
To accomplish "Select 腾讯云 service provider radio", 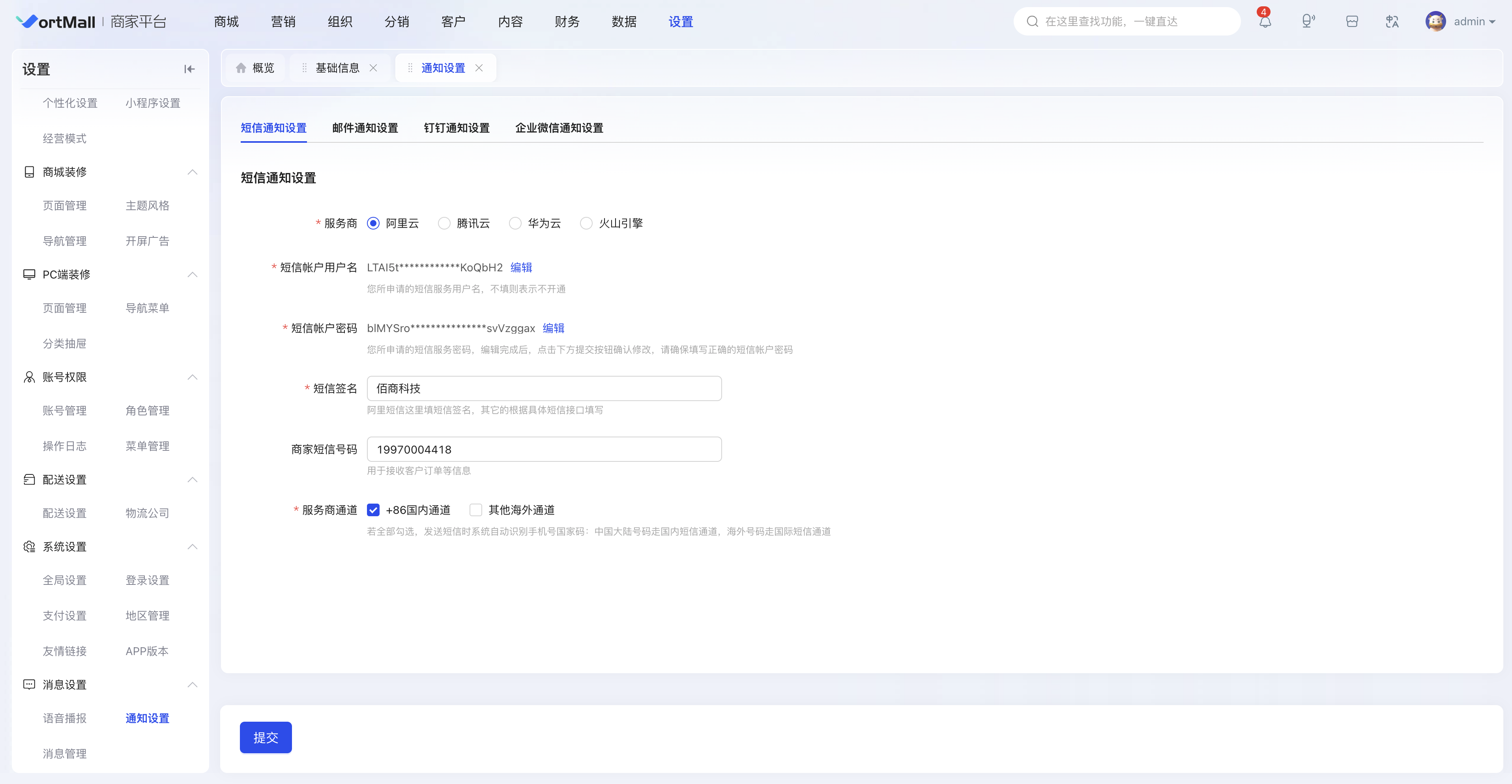I will tap(444, 223).
